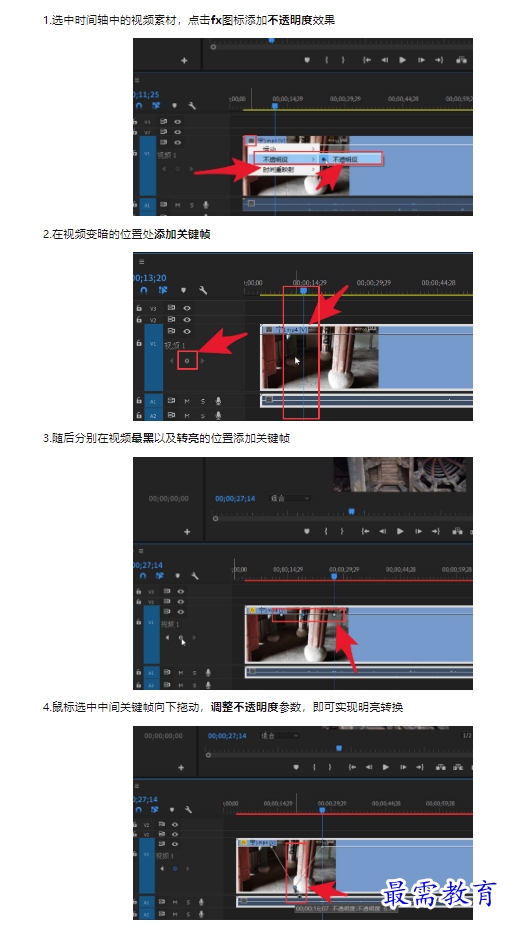Select 不透明度 in step 1 fx menu
Viewport: 505px width, 925px height.
click(286, 159)
